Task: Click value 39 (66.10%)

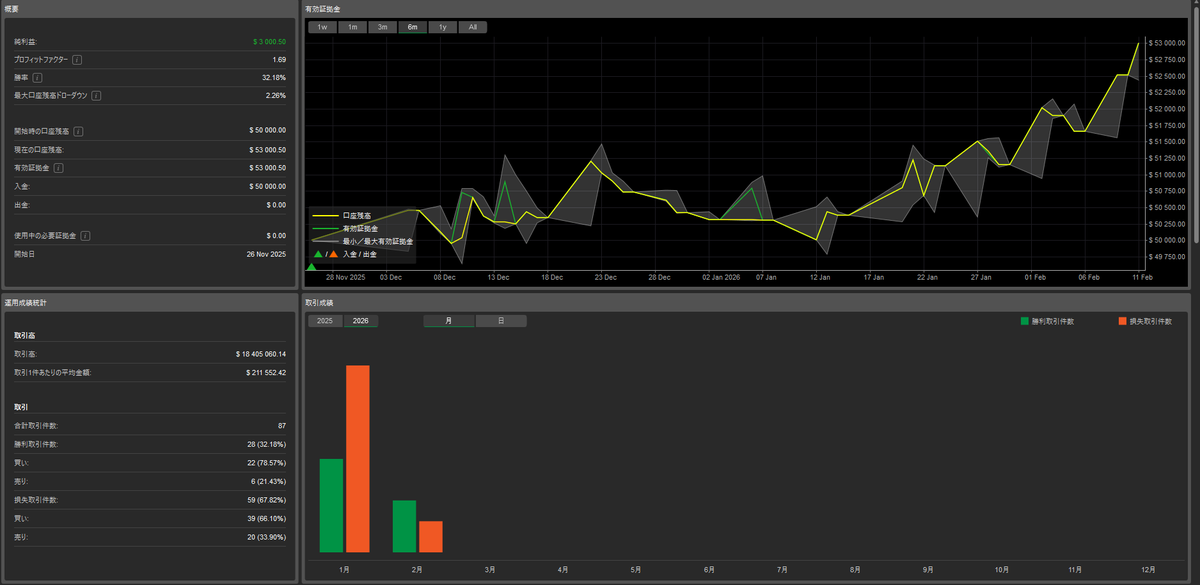Action: 267,519
